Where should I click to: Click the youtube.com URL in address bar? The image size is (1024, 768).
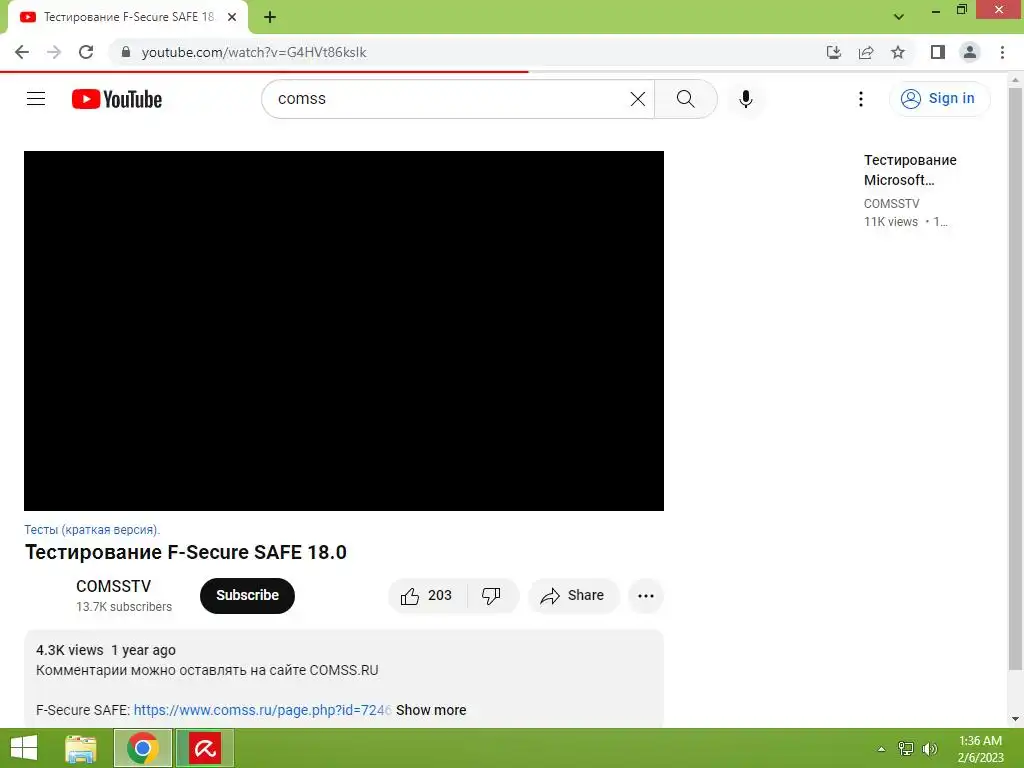[253, 52]
